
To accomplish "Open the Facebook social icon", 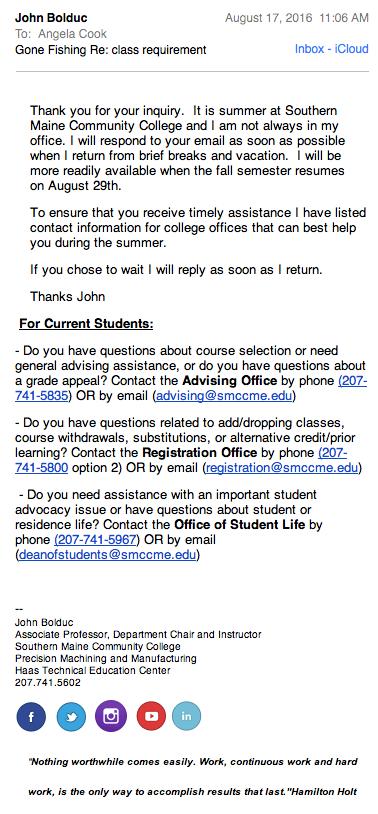I will (31, 716).
